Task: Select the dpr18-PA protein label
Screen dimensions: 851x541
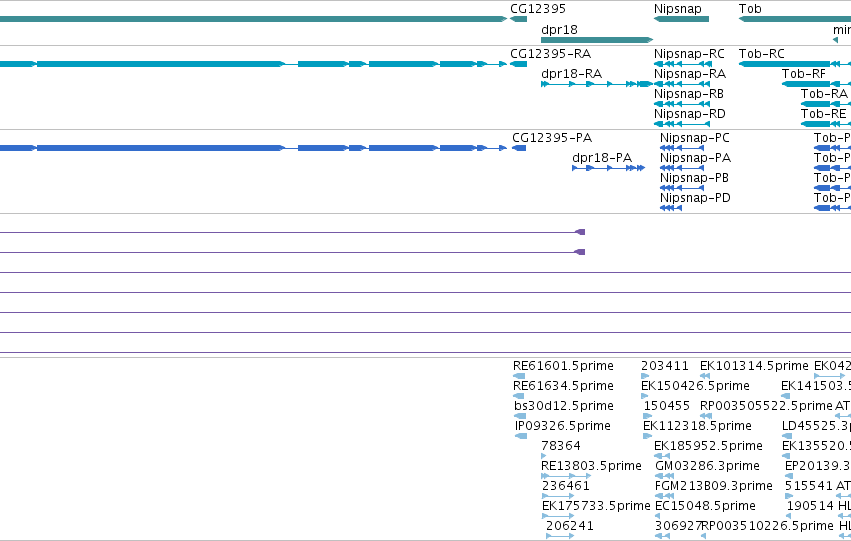Action: coord(602,158)
